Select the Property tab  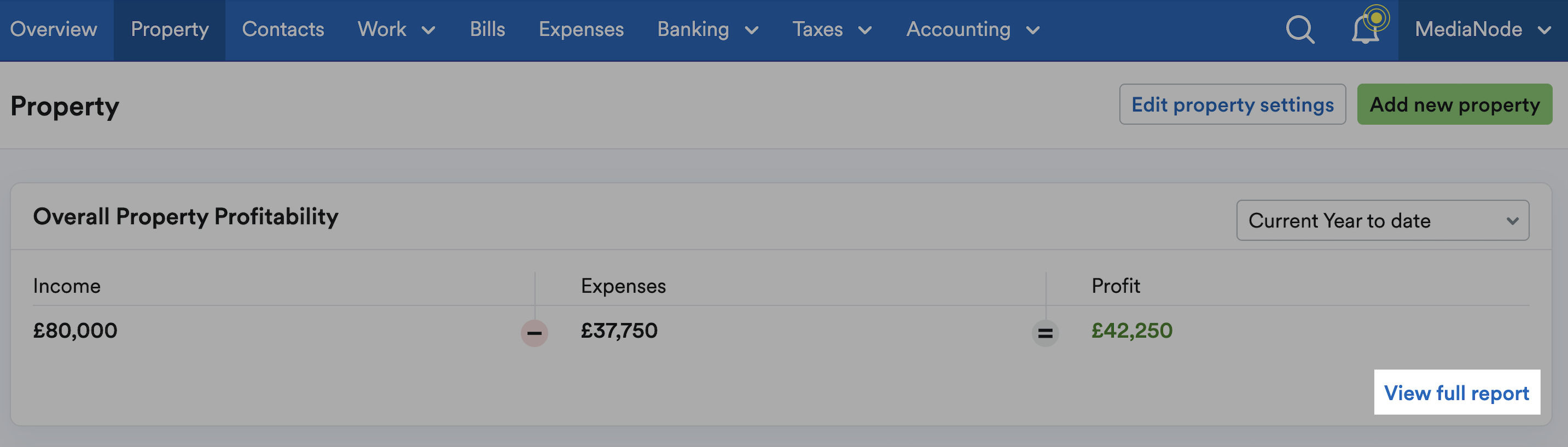170,30
